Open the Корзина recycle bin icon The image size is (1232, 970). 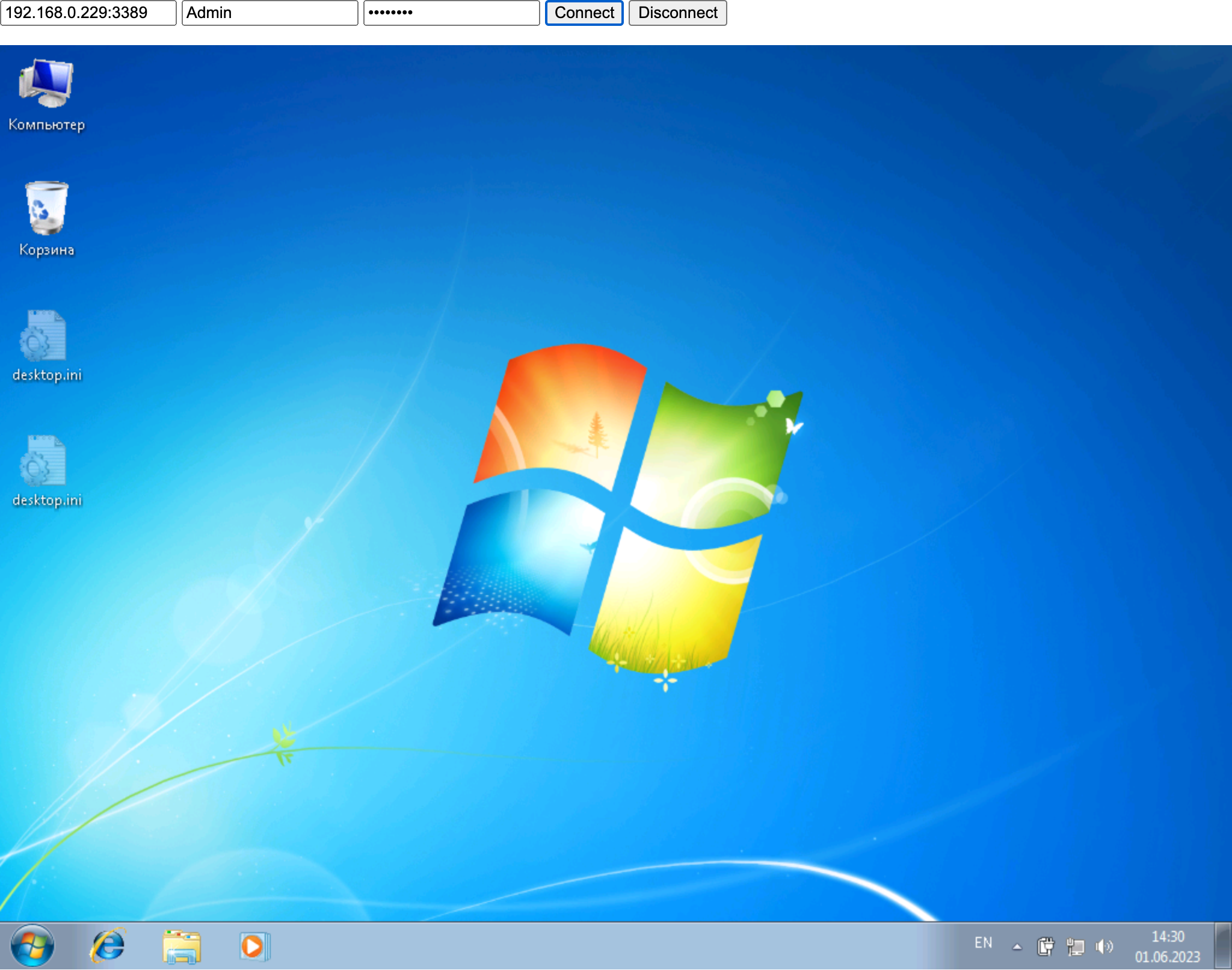(46, 210)
